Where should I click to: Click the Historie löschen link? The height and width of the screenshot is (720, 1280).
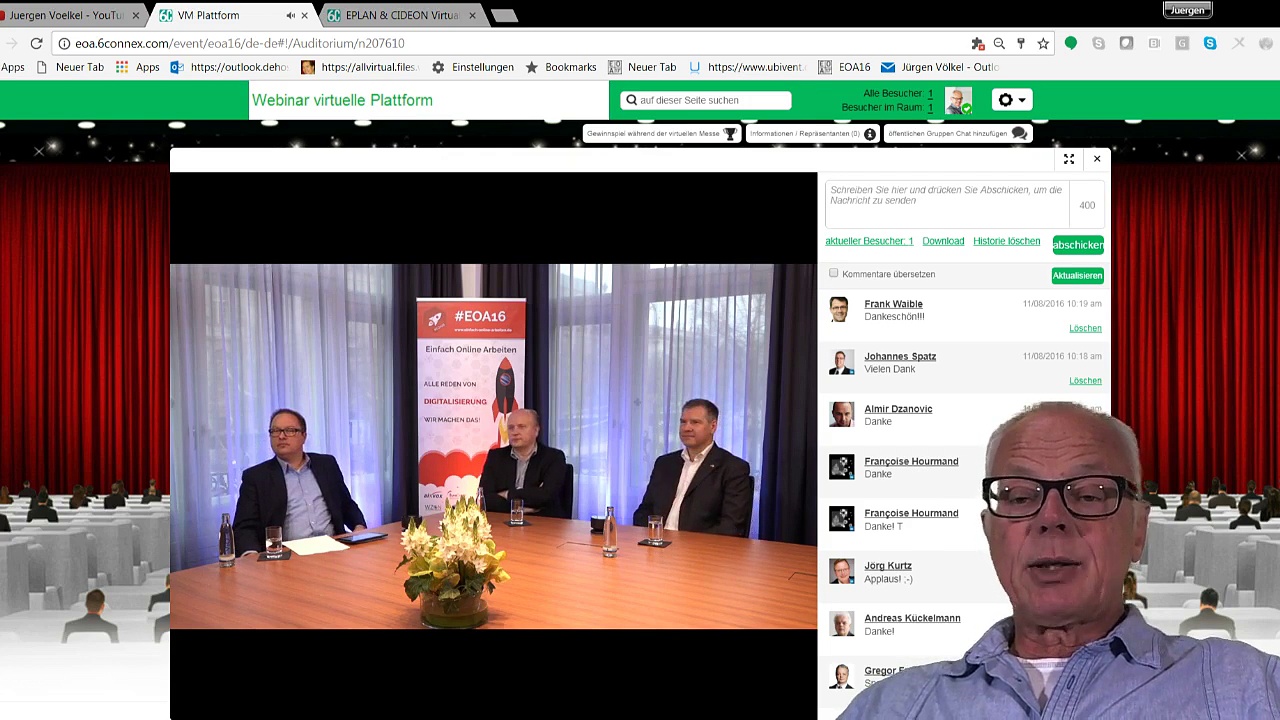1006,241
